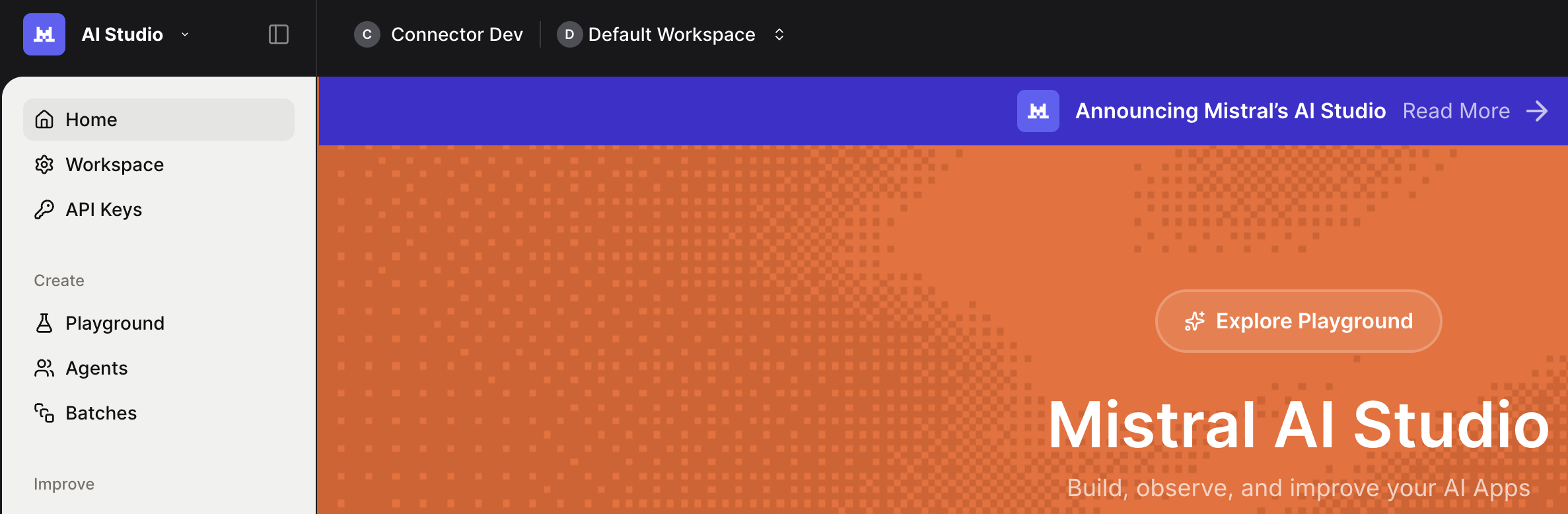The height and width of the screenshot is (514, 1568).
Task: Open the Workspace settings gear icon
Action: point(44,165)
